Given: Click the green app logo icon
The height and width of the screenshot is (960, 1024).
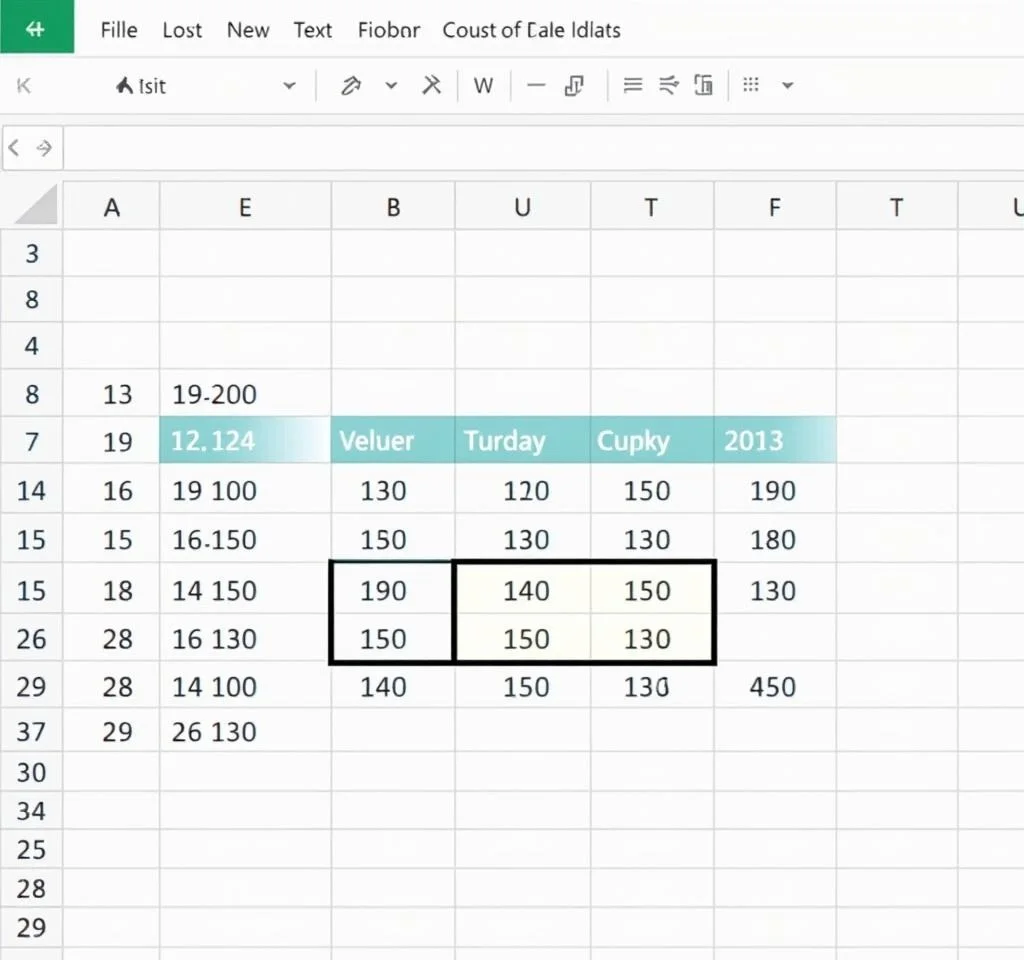Looking at the screenshot, I should [36, 27].
